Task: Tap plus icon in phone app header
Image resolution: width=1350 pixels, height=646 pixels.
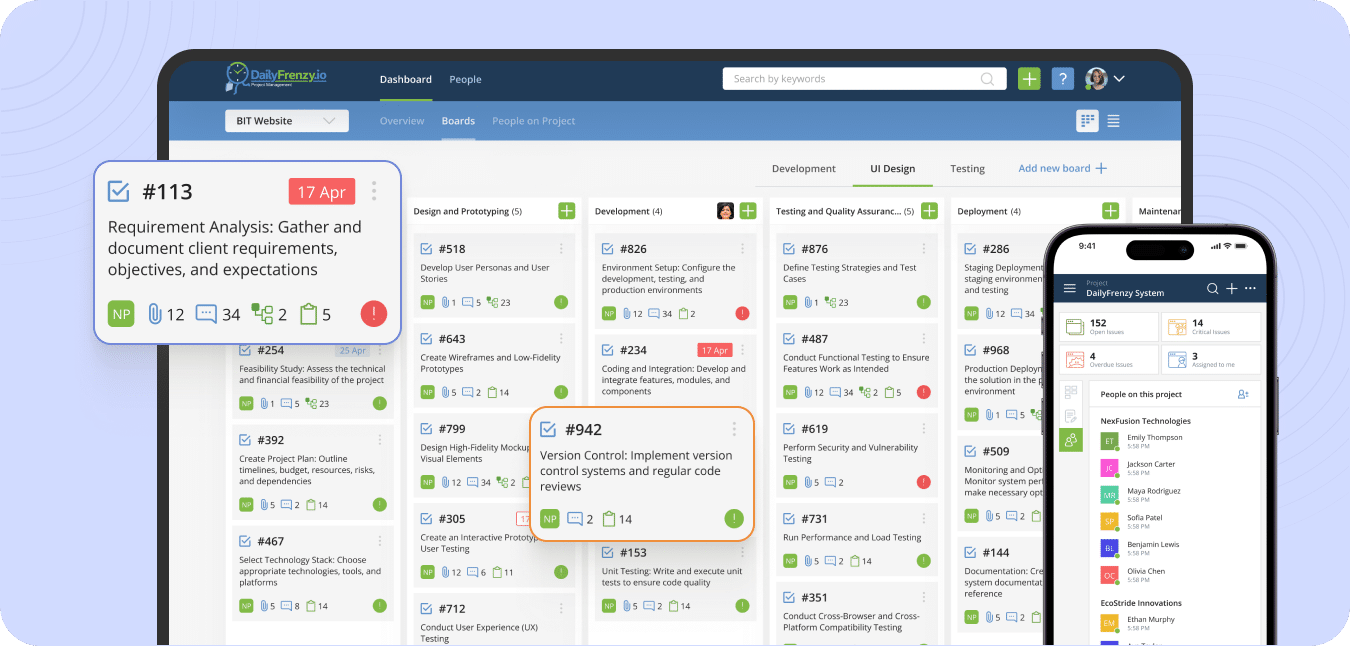Action: [x=1232, y=288]
